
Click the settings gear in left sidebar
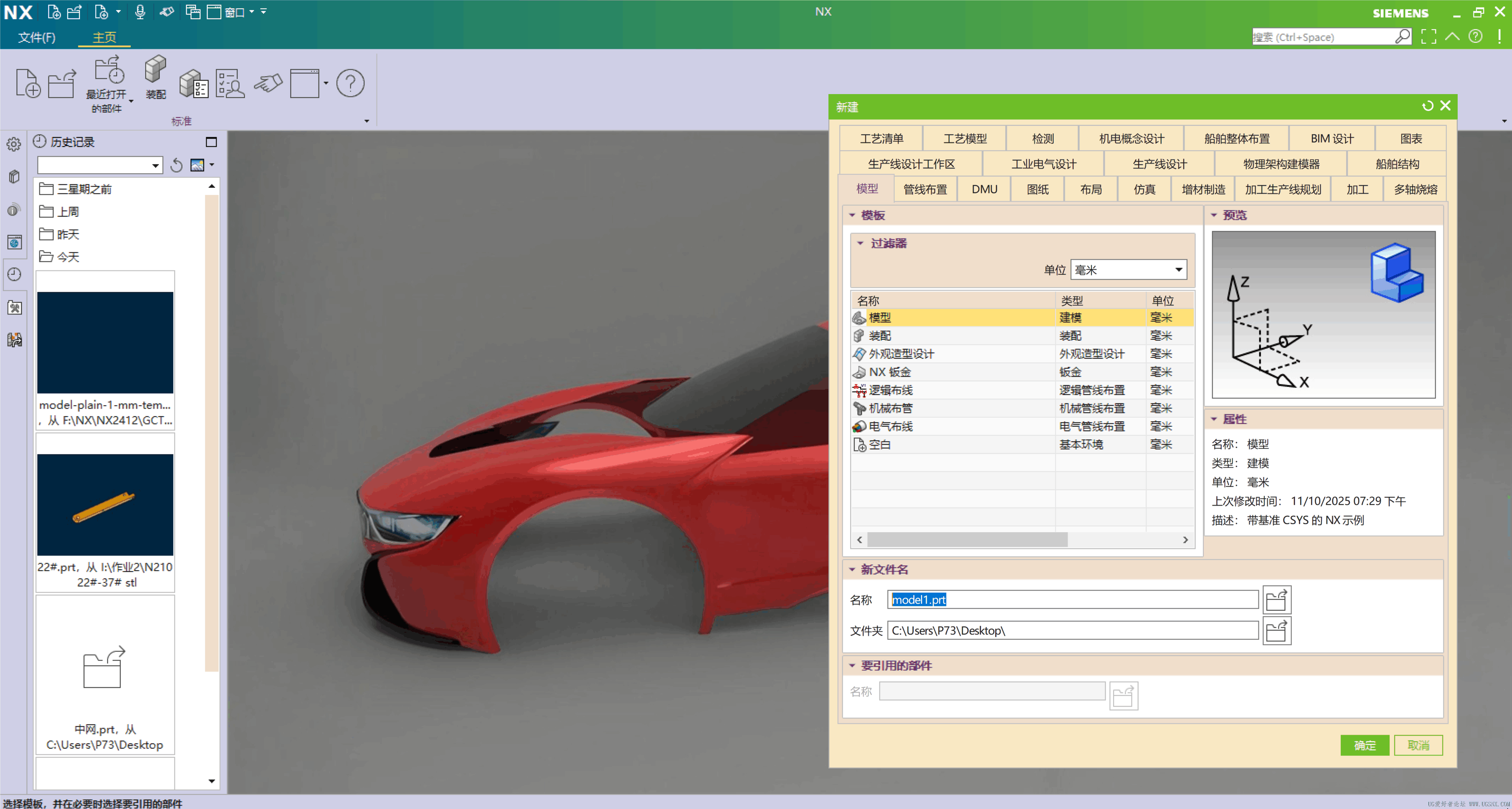(14, 144)
